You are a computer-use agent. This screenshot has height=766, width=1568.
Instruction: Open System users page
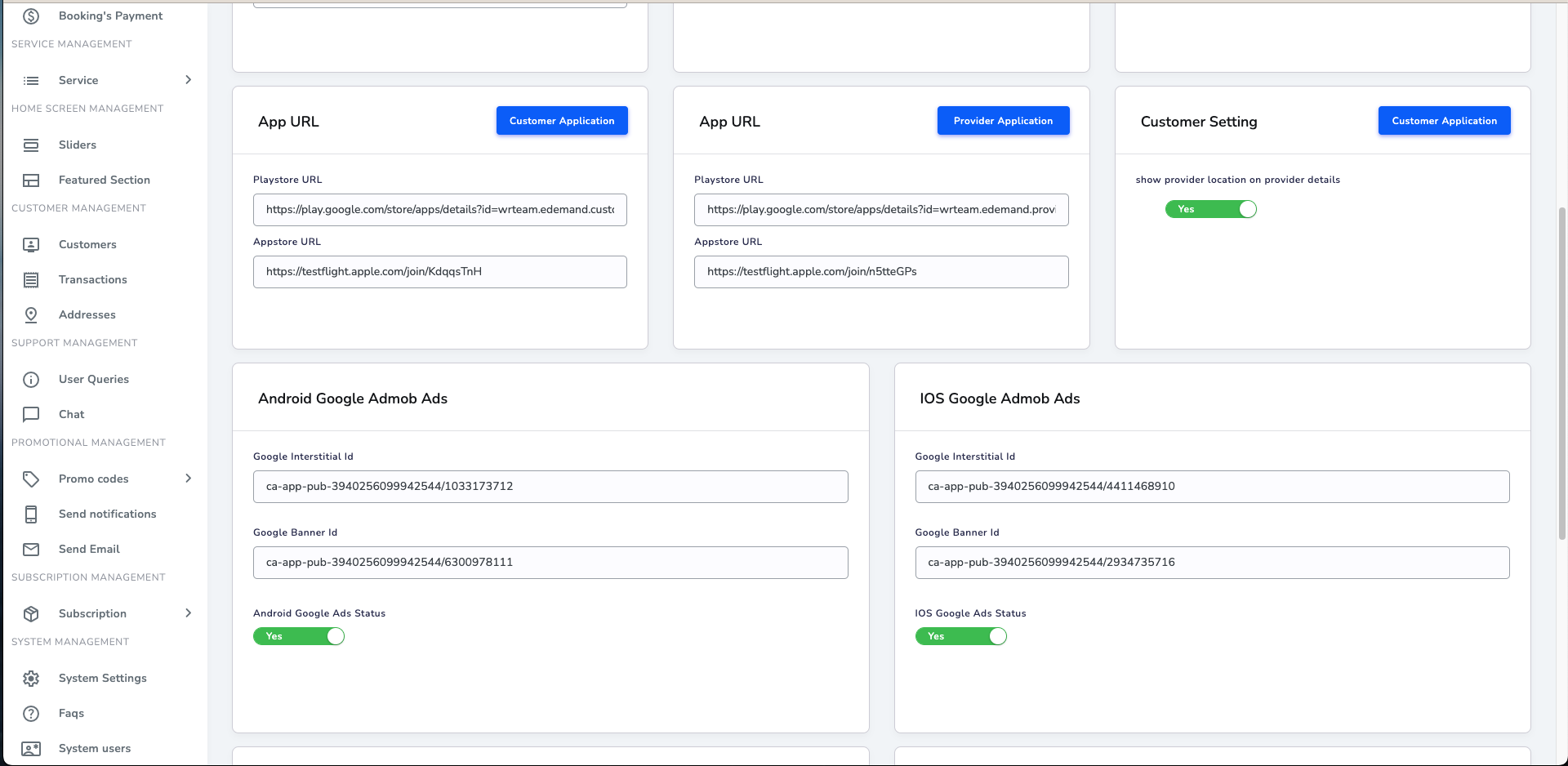click(x=95, y=748)
